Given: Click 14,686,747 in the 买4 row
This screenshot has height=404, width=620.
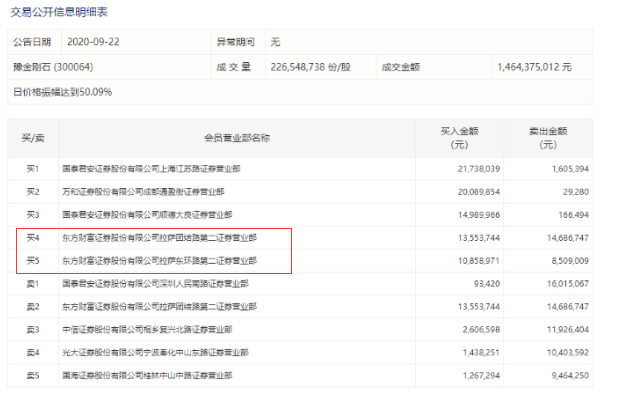Looking at the screenshot, I should tap(568, 238).
